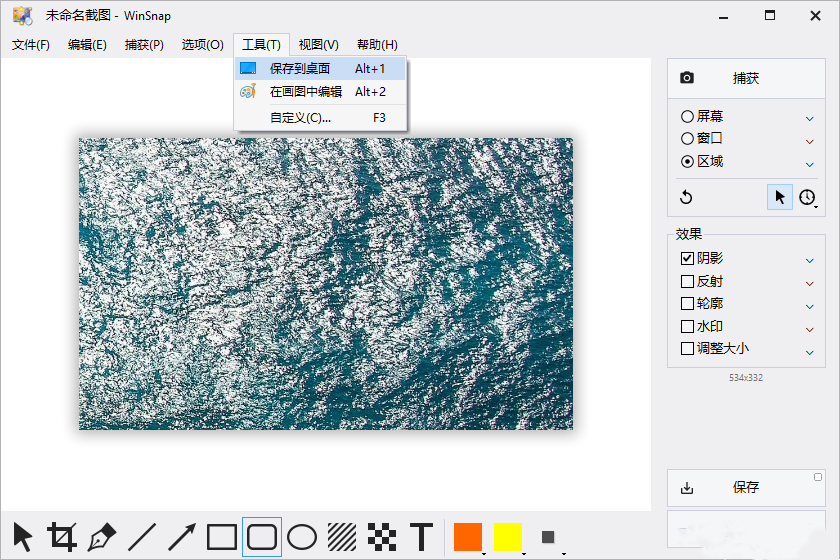This screenshot has width=840, height=560.
Task: Choose 保存到桌面 menu entry
Action: pyautogui.click(x=320, y=69)
